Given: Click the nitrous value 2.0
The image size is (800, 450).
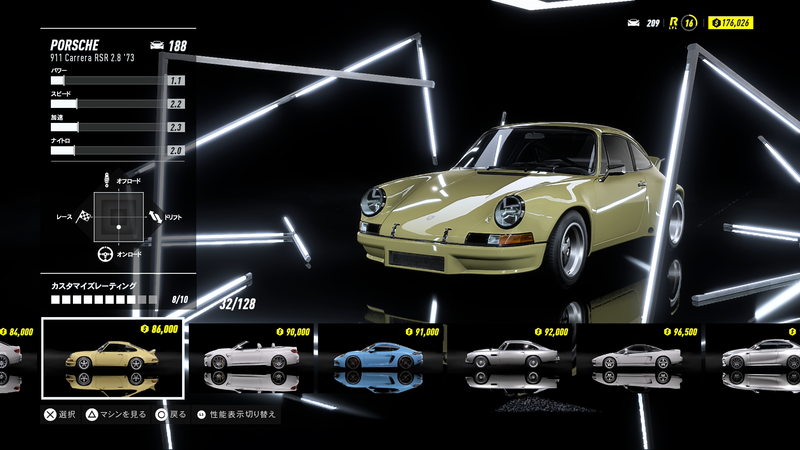Looking at the screenshot, I should (x=176, y=151).
